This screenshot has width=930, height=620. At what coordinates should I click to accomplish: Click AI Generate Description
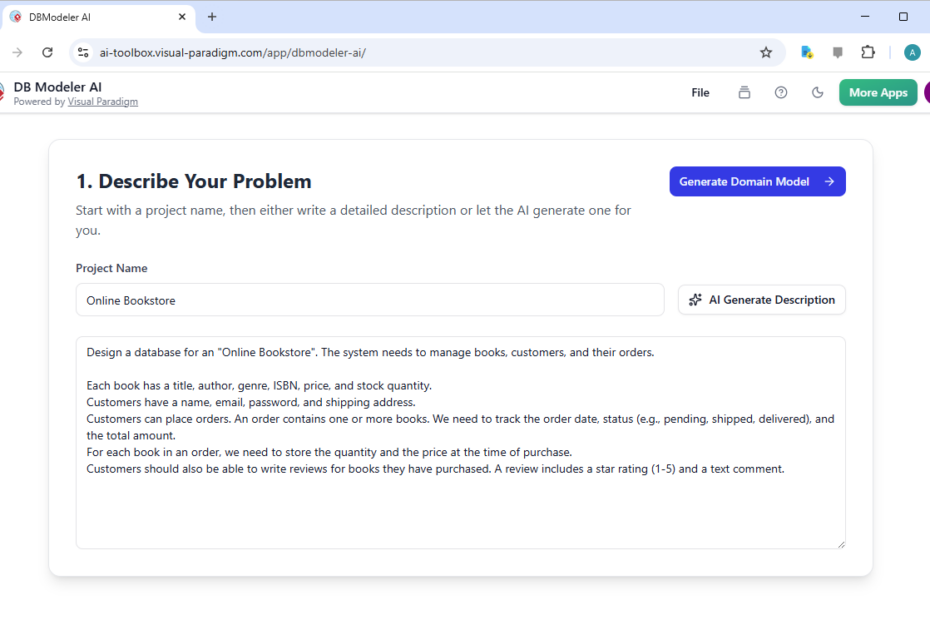pyautogui.click(x=761, y=299)
